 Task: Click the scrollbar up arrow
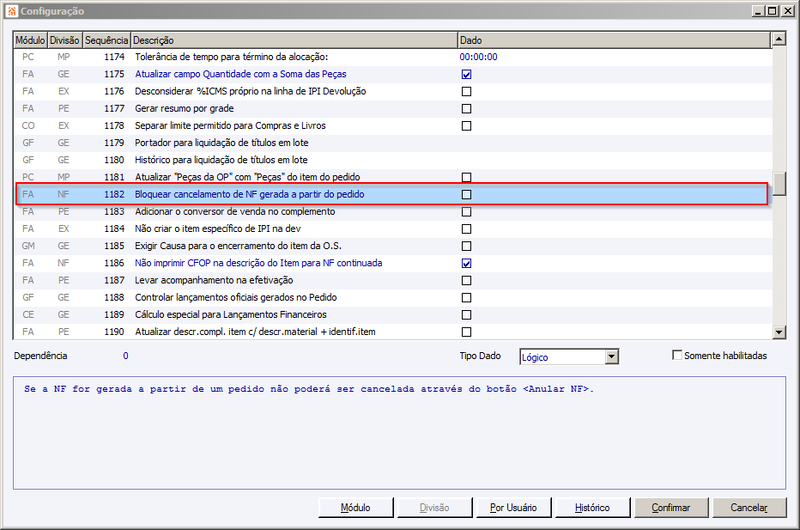(x=779, y=39)
